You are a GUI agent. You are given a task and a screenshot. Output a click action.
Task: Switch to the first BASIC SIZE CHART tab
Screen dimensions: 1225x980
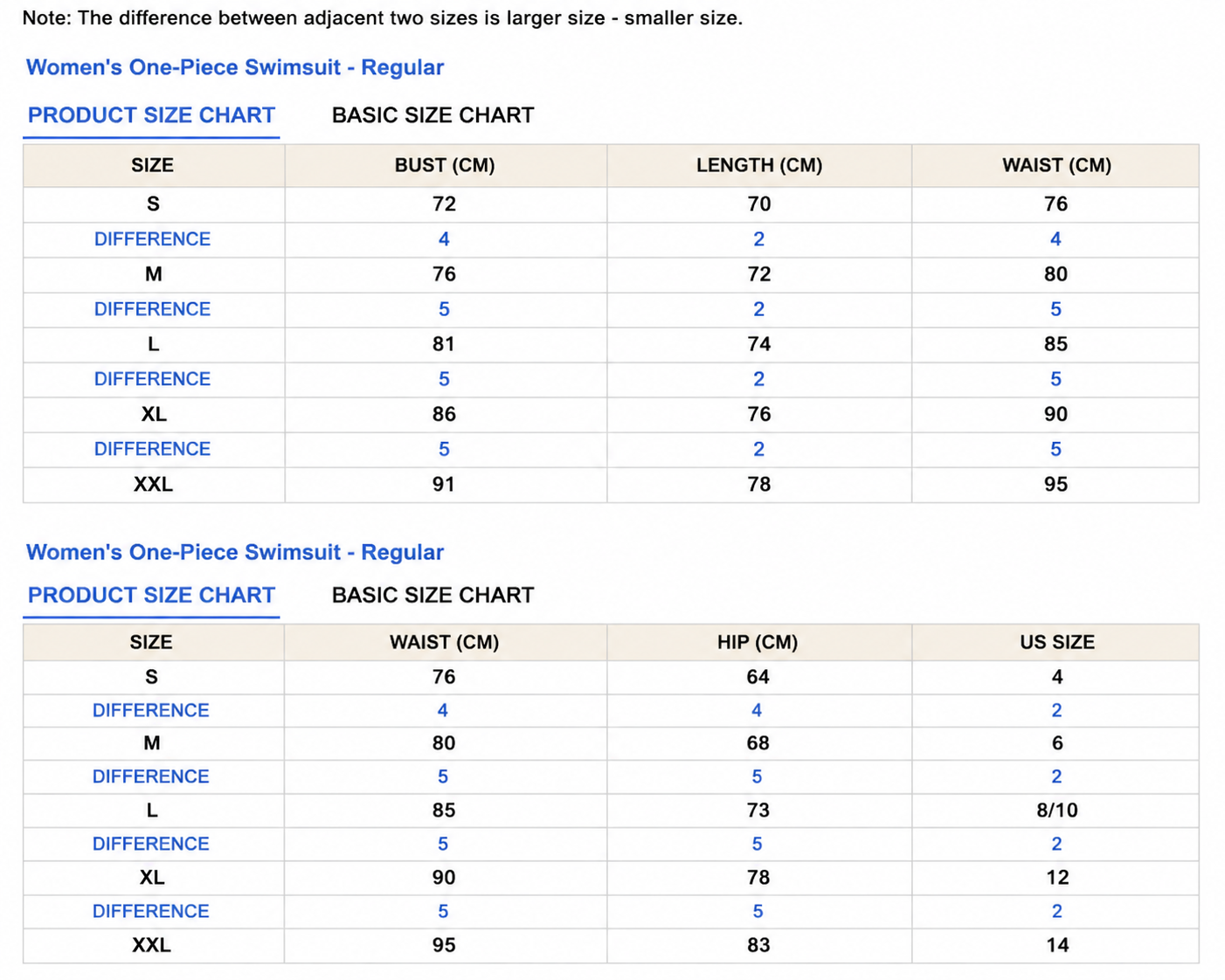(x=433, y=115)
